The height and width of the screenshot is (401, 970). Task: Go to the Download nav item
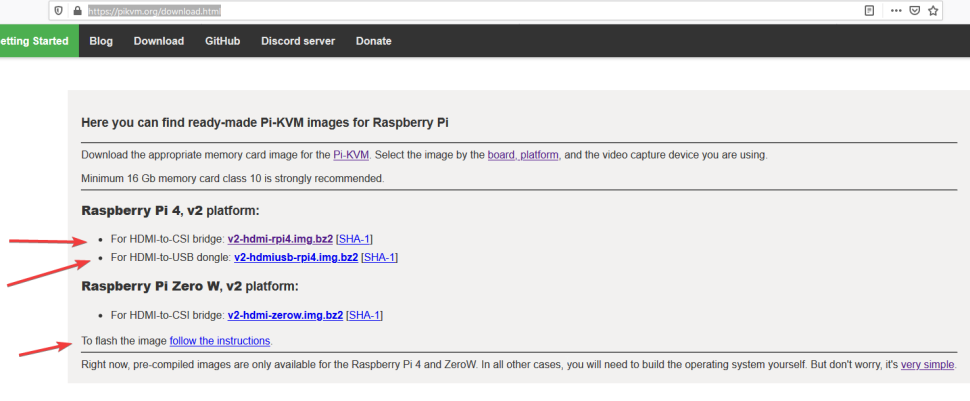click(159, 41)
